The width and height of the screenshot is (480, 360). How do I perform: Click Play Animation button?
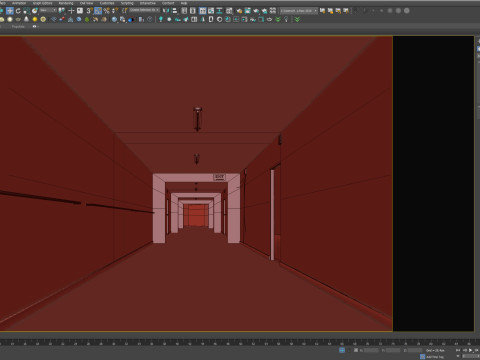pyautogui.click(x=470, y=350)
